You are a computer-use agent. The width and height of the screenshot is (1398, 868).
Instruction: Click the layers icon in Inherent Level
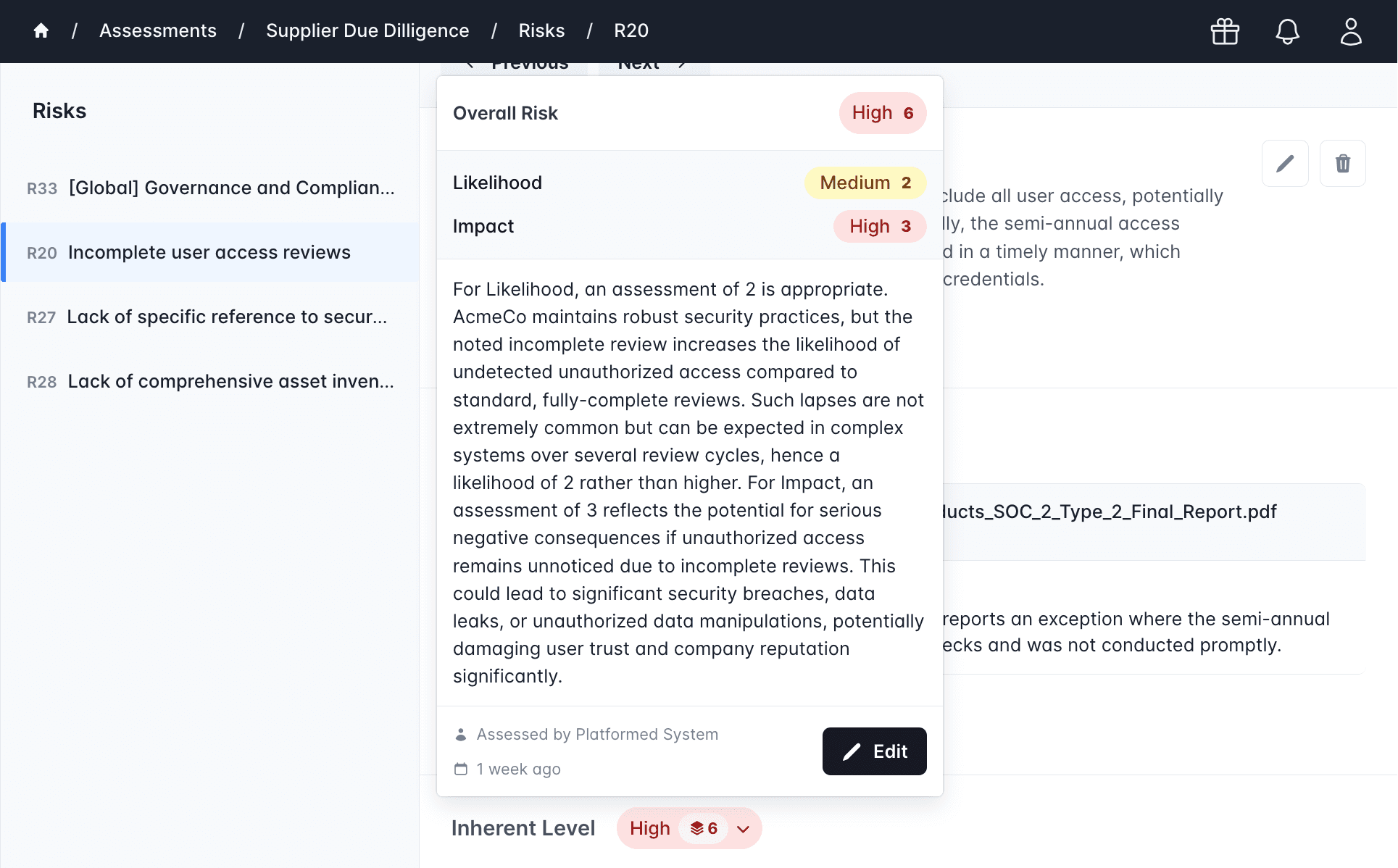(697, 828)
